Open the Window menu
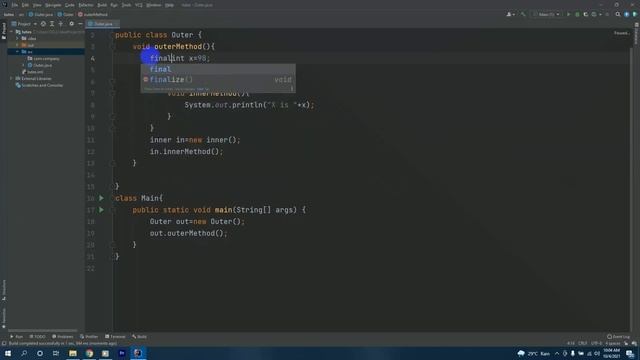 (x=154, y=5)
